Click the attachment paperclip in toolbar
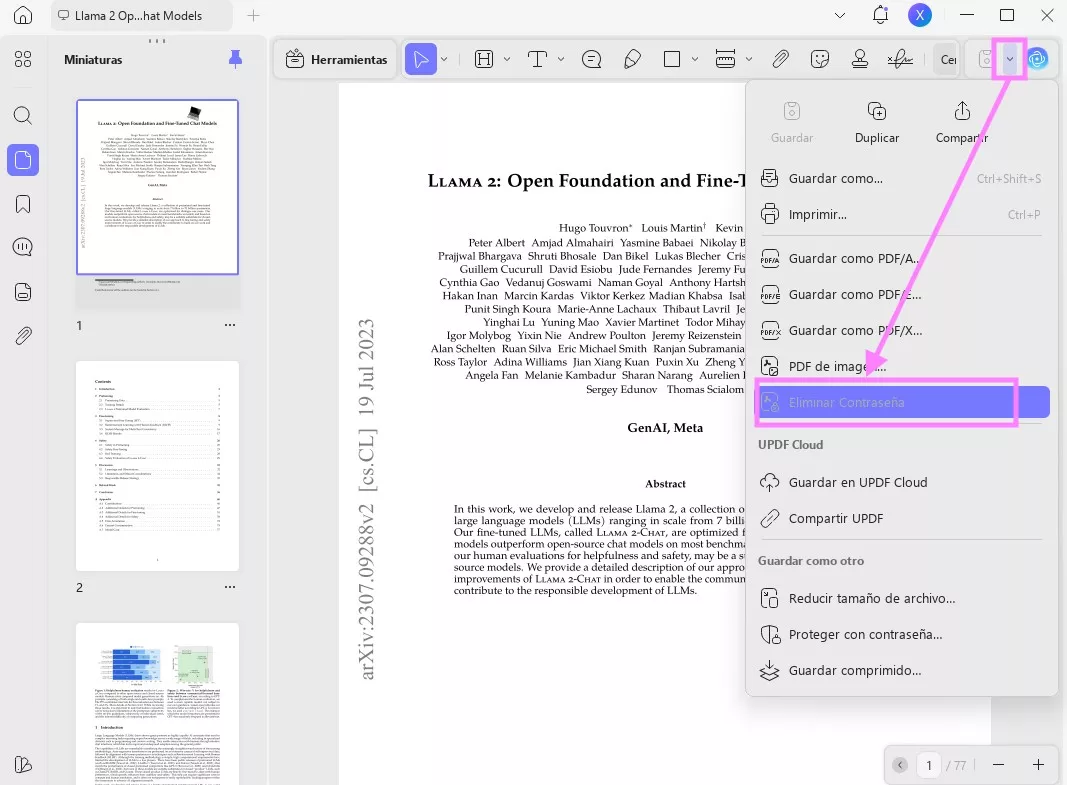The image size is (1067, 785). coord(780,59)
